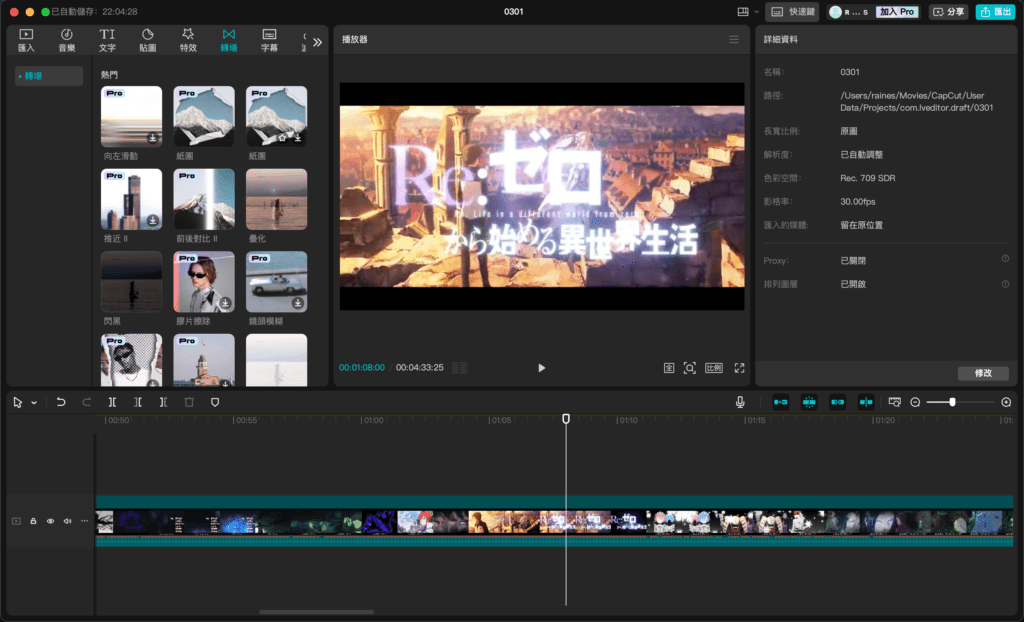Click the playhead handle on the timeline ruler
Viewport: 1024px width, 622px height.
(566, 419)
